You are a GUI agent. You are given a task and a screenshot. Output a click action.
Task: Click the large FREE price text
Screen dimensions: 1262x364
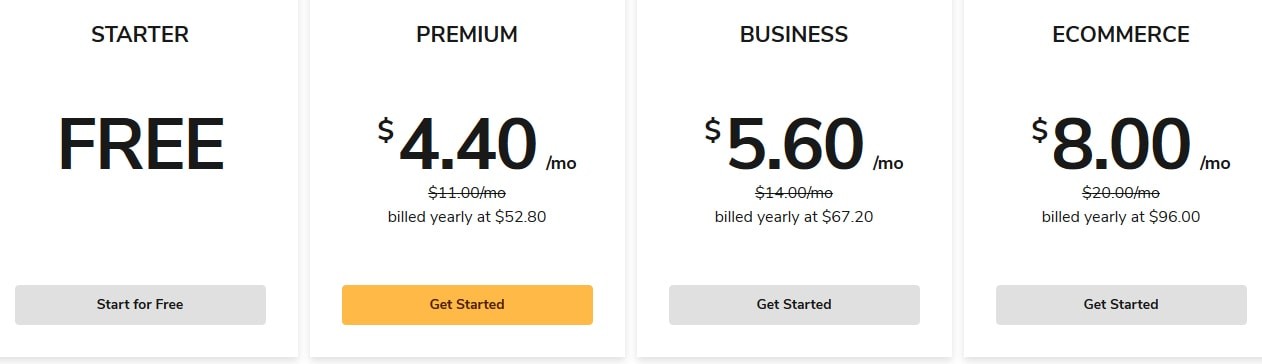click(x=140, y=145)
